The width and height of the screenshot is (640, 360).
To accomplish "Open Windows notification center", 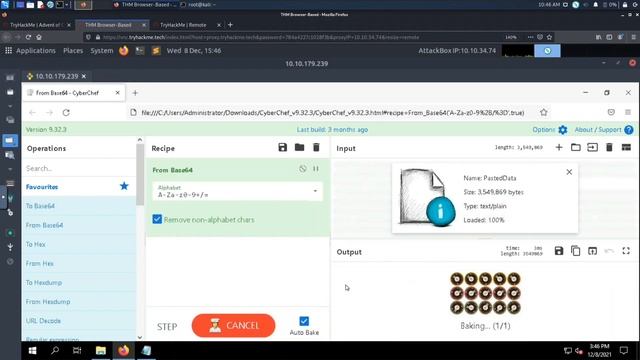I will coord(624,350).
